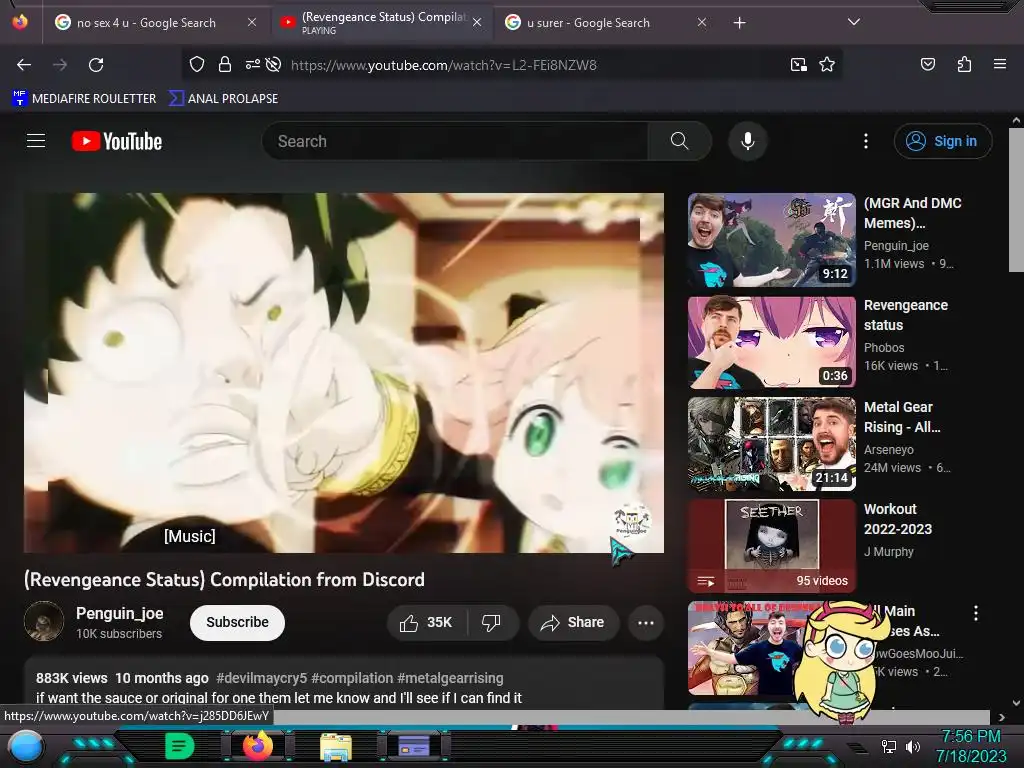Close the 'no sex 4 u' Google tab
Image resolution: width=1024 pixels, height=768 pixels.
pyautogui.click(x=251, y=22)
